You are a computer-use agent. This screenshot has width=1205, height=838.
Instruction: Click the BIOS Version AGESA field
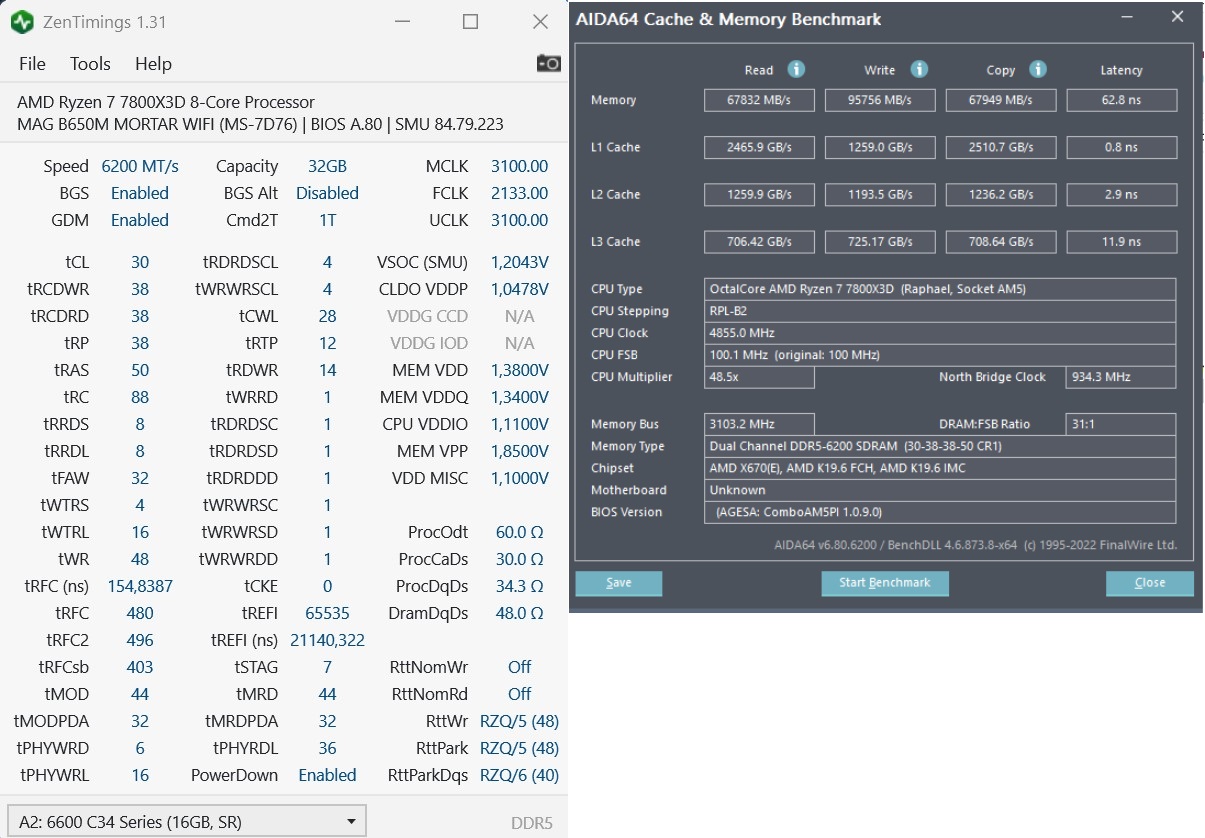[940, 512]
